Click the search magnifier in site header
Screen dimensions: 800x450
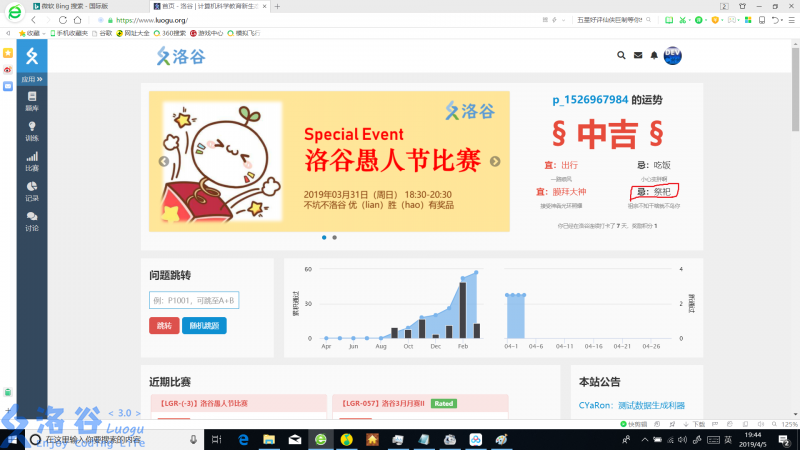click(621, 56)
